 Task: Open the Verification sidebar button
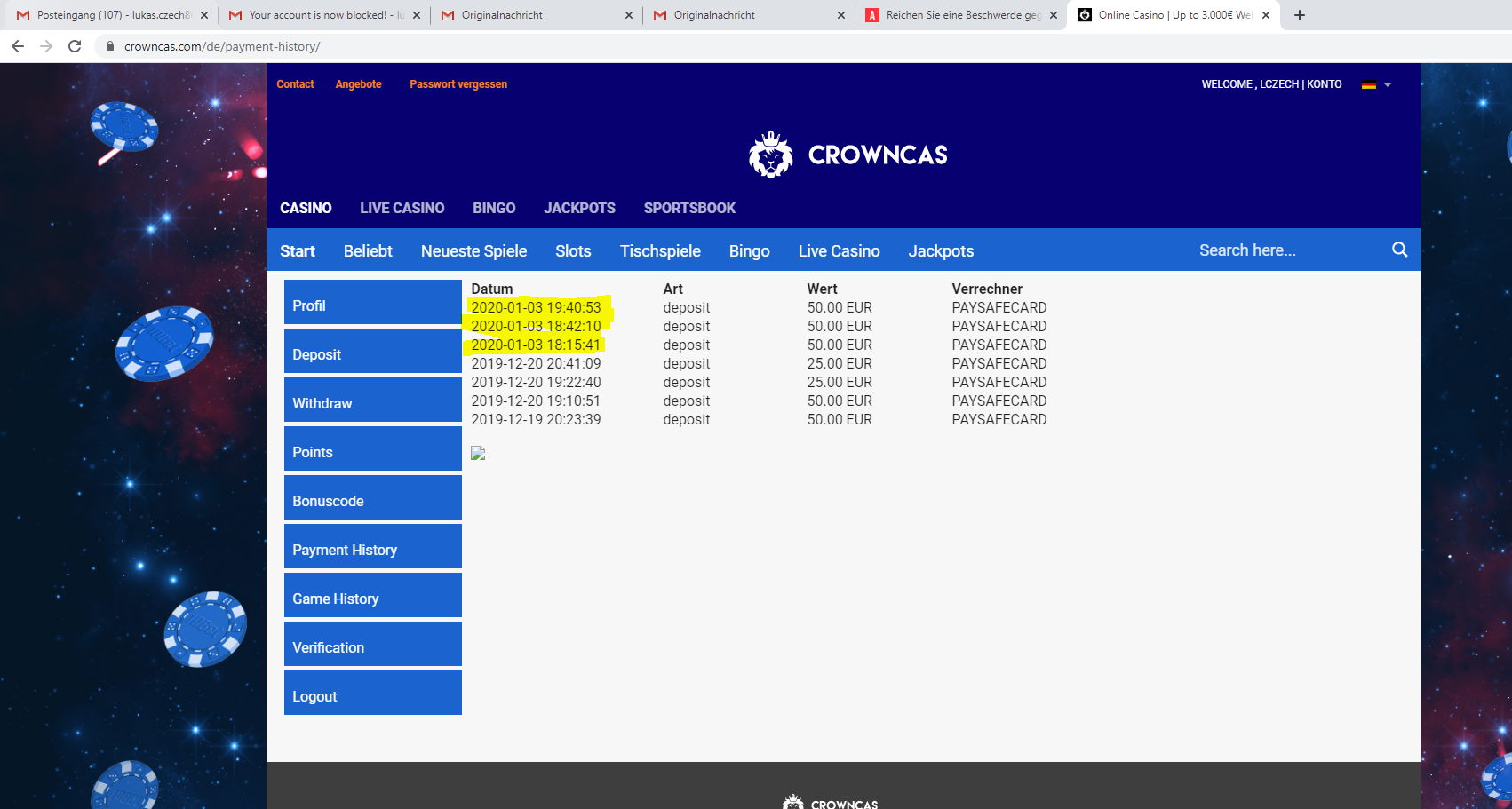tap(373, 645)
